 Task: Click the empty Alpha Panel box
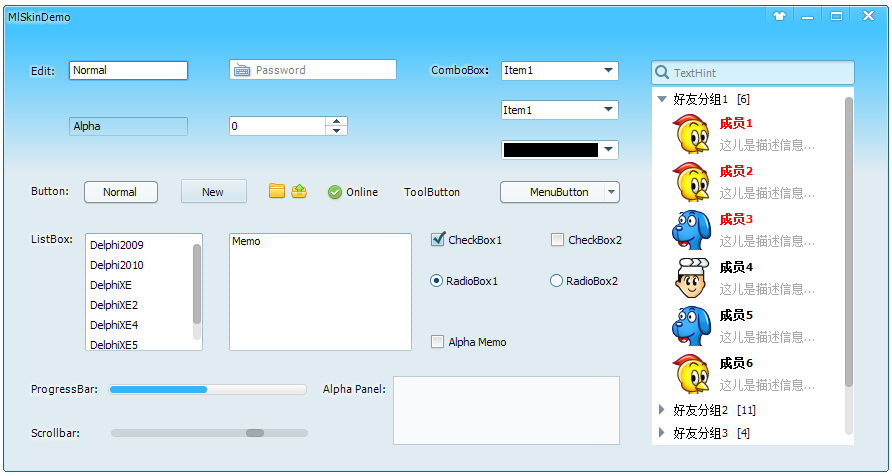(506, 410)
